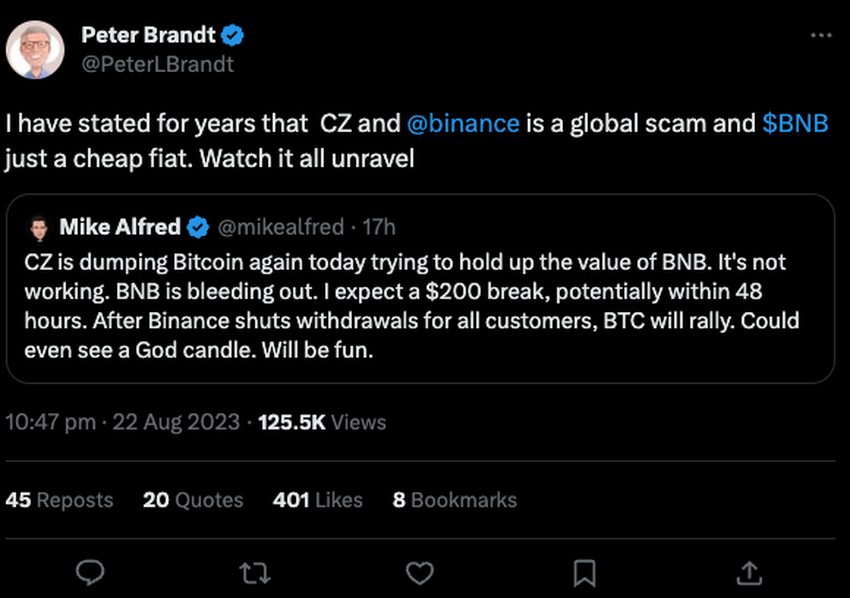Click Mike Alfred's avatar thumbnail
Screen dimensions: 850x598
pyautogui.click(x=40, y=227)
